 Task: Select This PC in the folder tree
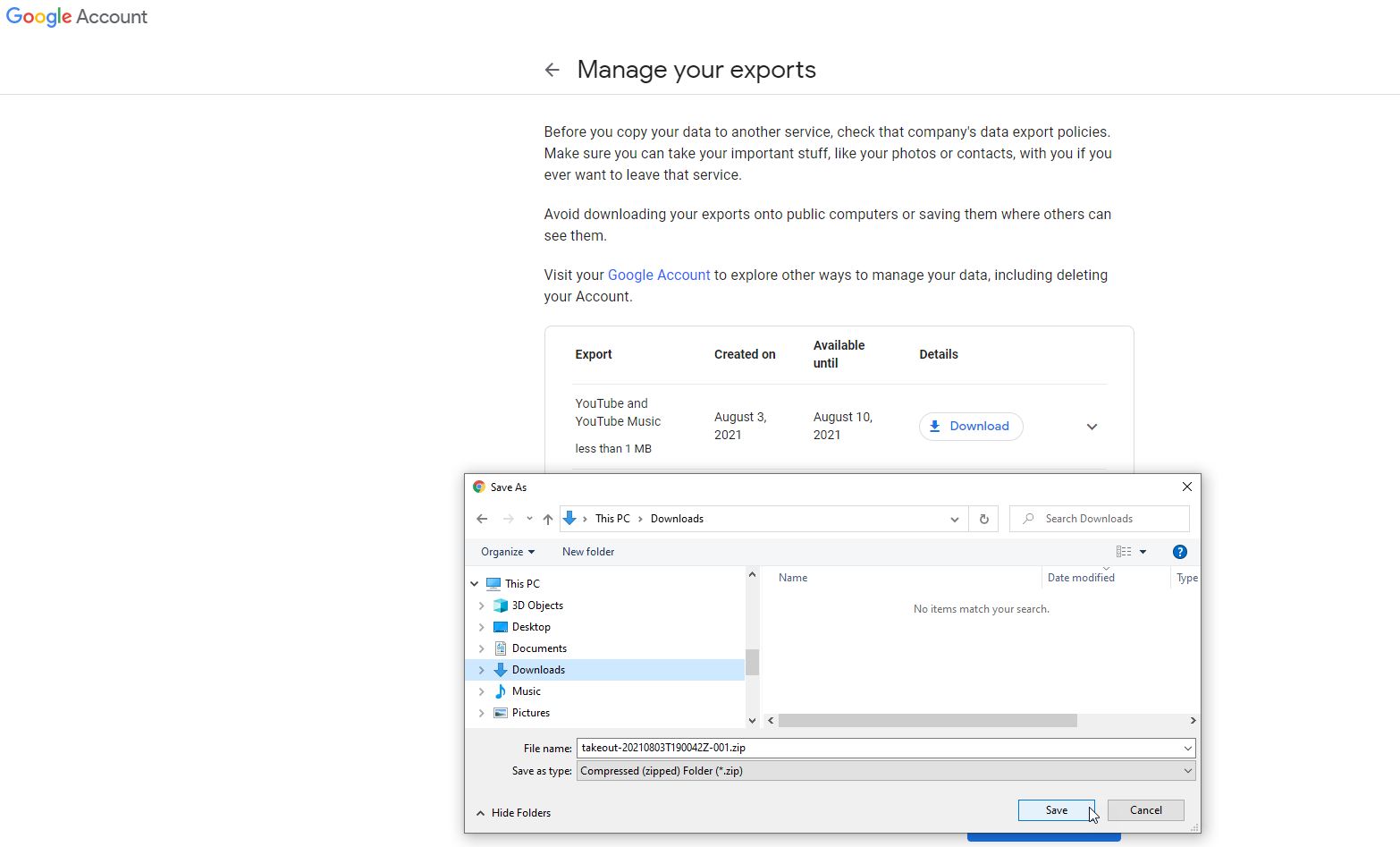[522, 584]
